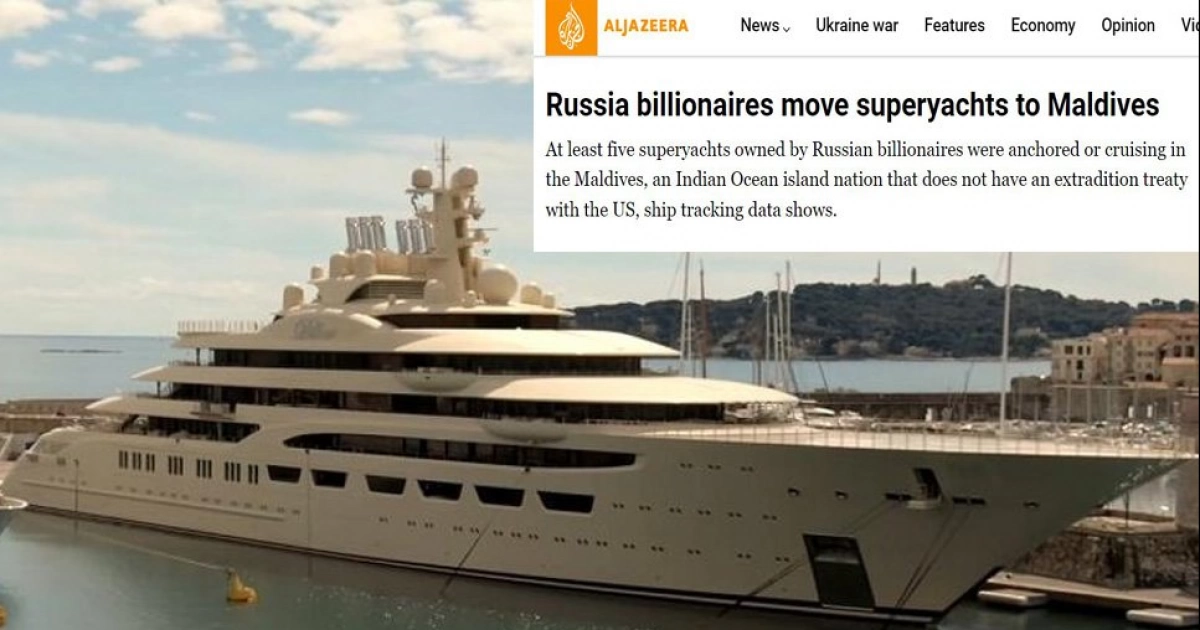Click the yacht name lettering on upper deck

(315, 328)
